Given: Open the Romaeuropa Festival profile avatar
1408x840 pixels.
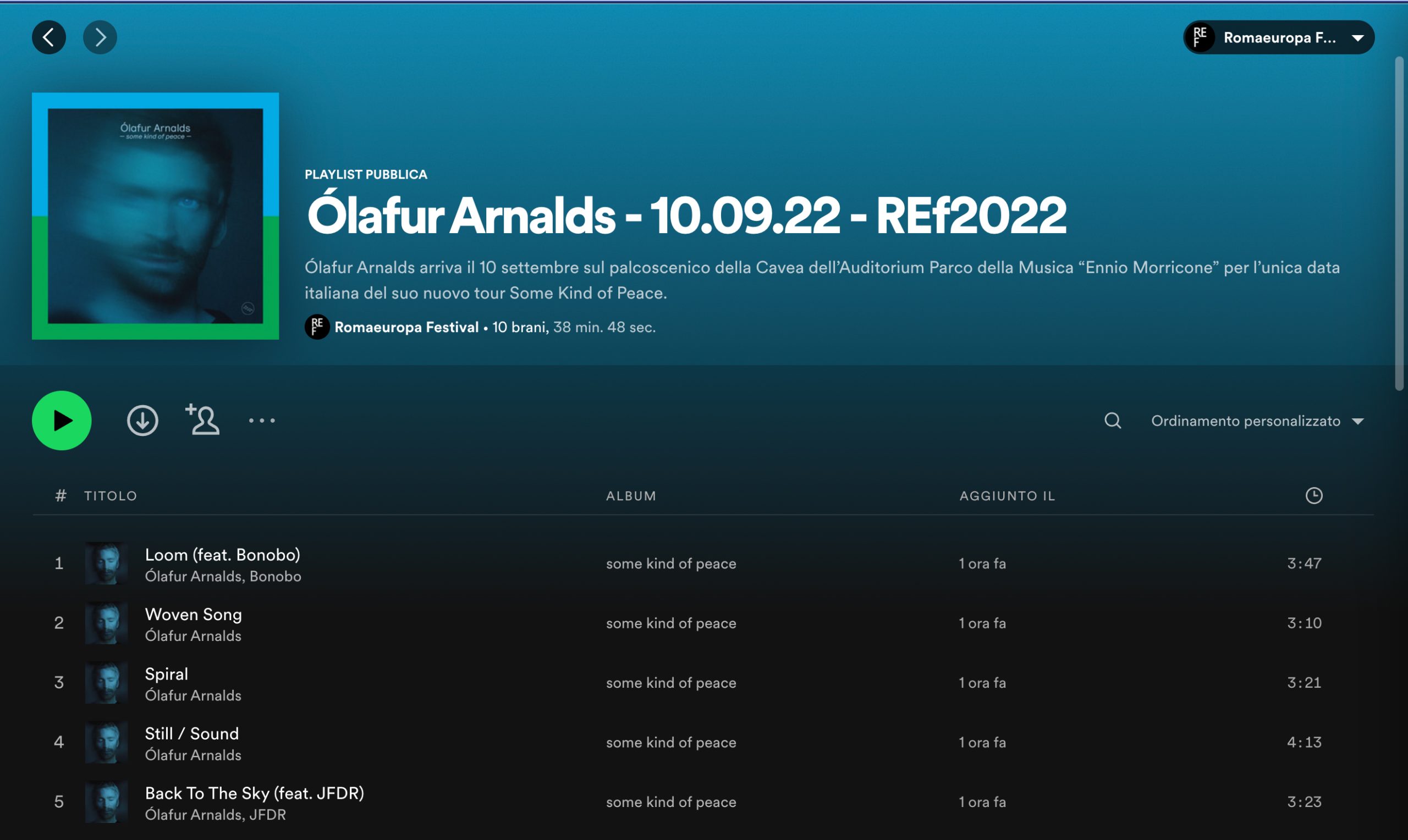Looking at the screenshot, I should [x=317, y=327].
